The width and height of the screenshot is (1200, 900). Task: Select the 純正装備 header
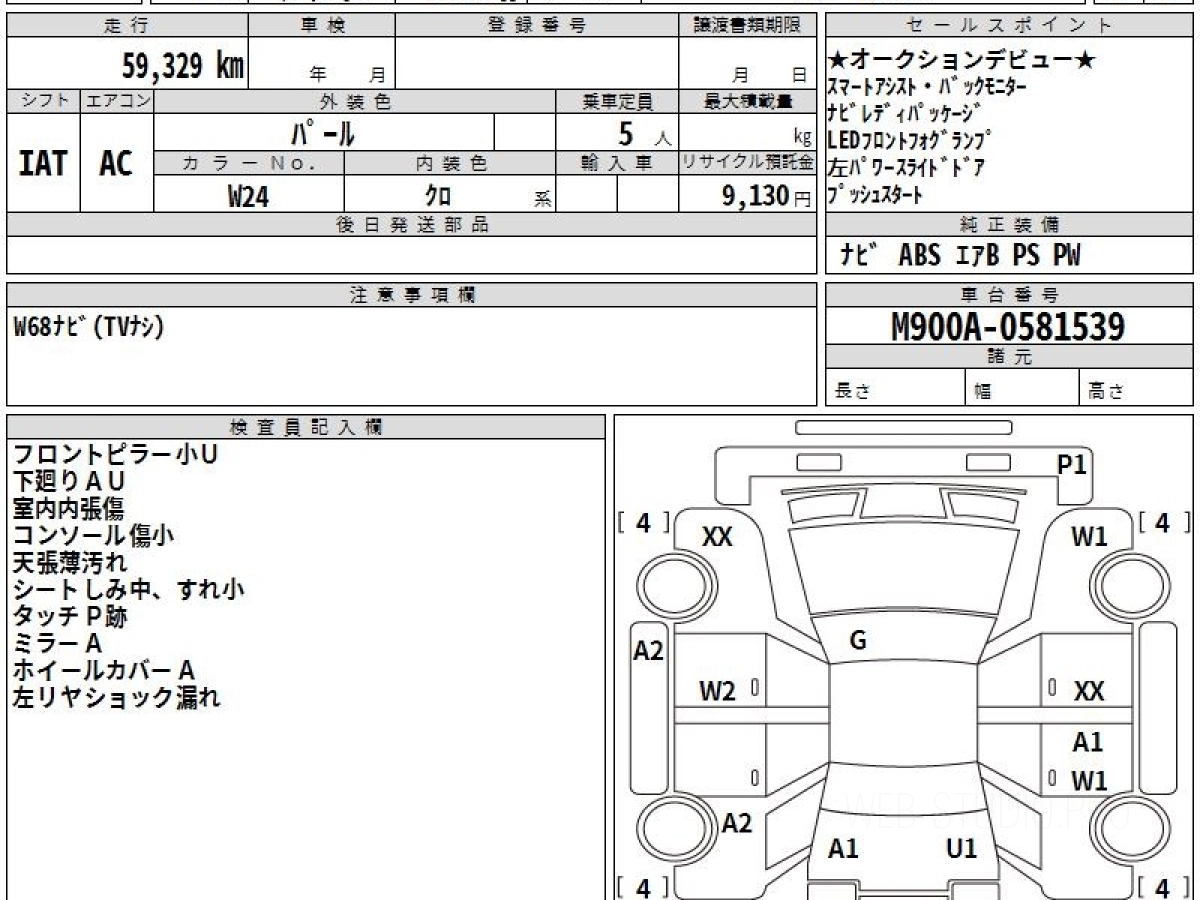1009,225
